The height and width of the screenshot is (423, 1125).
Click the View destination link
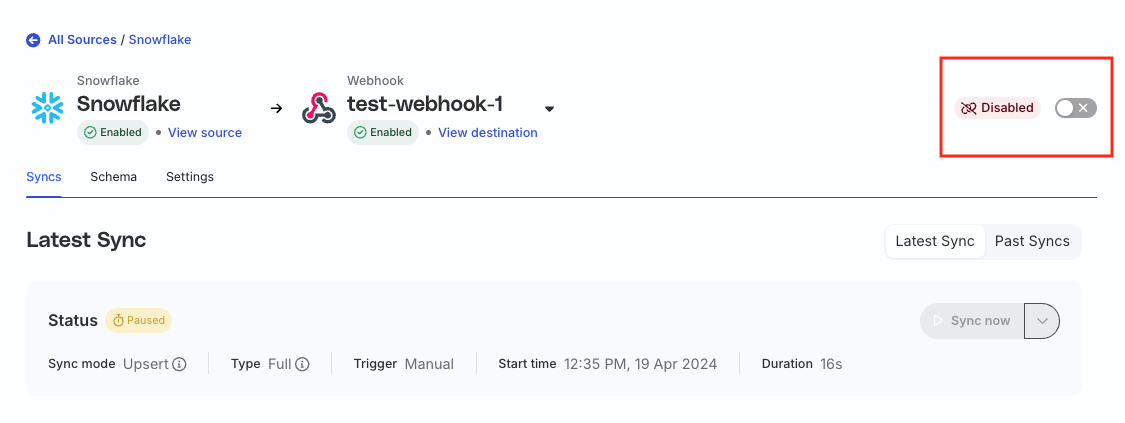(487, 133)
